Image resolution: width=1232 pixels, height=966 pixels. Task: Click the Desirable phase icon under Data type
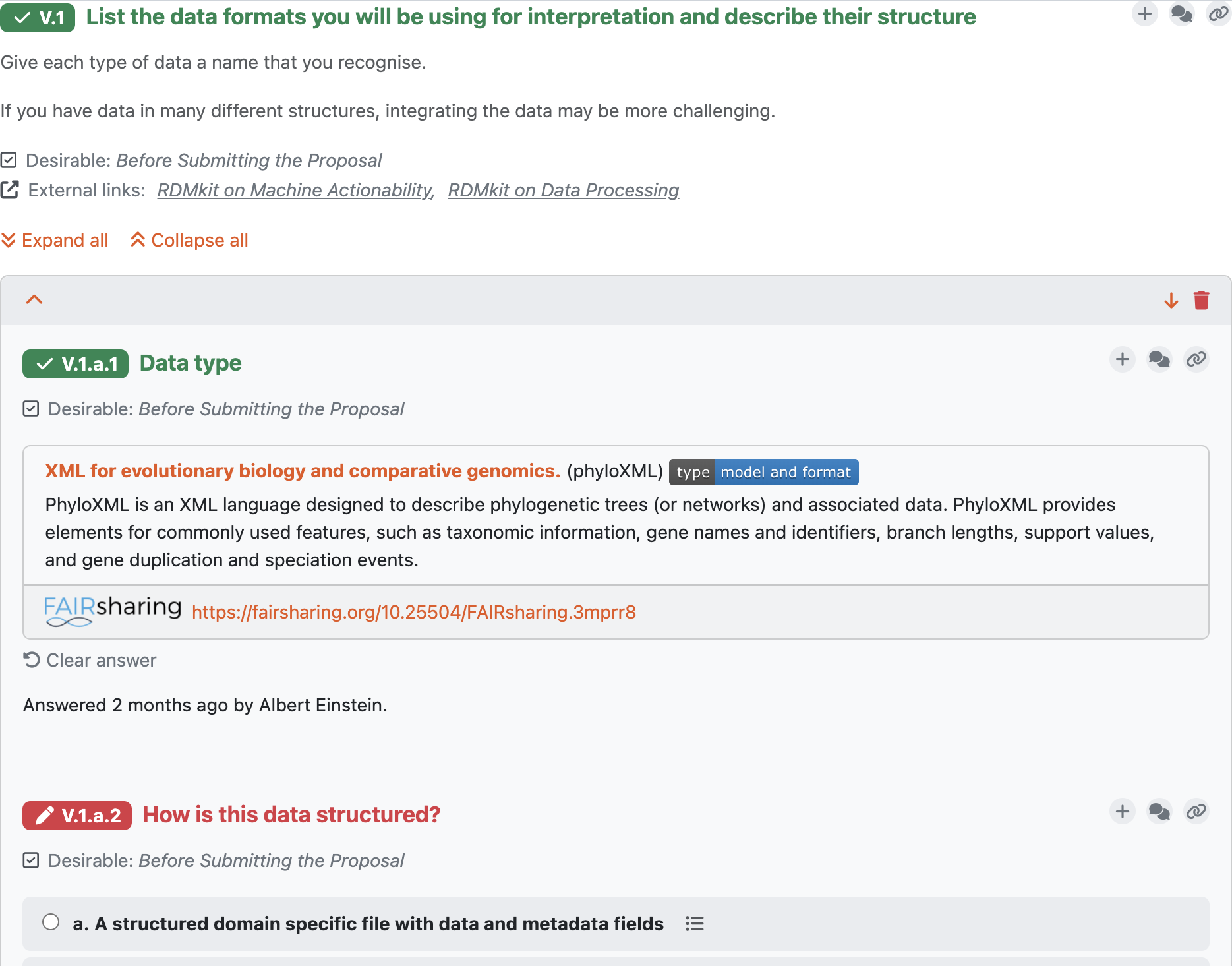coord(31,409)
